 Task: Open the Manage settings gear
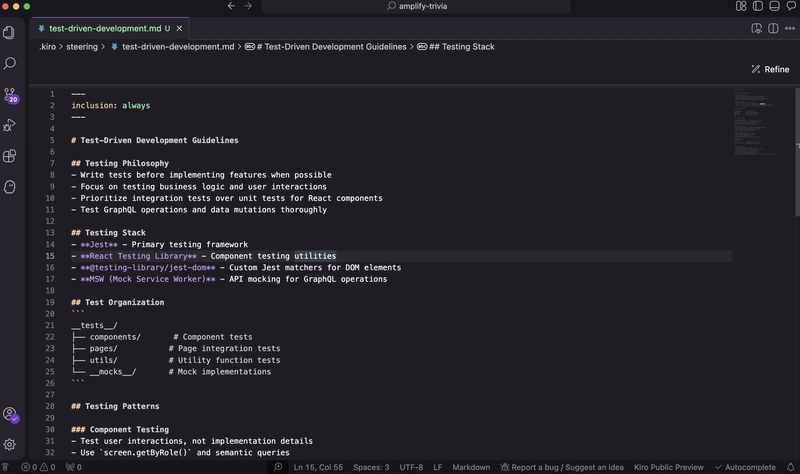coord(9,445)
